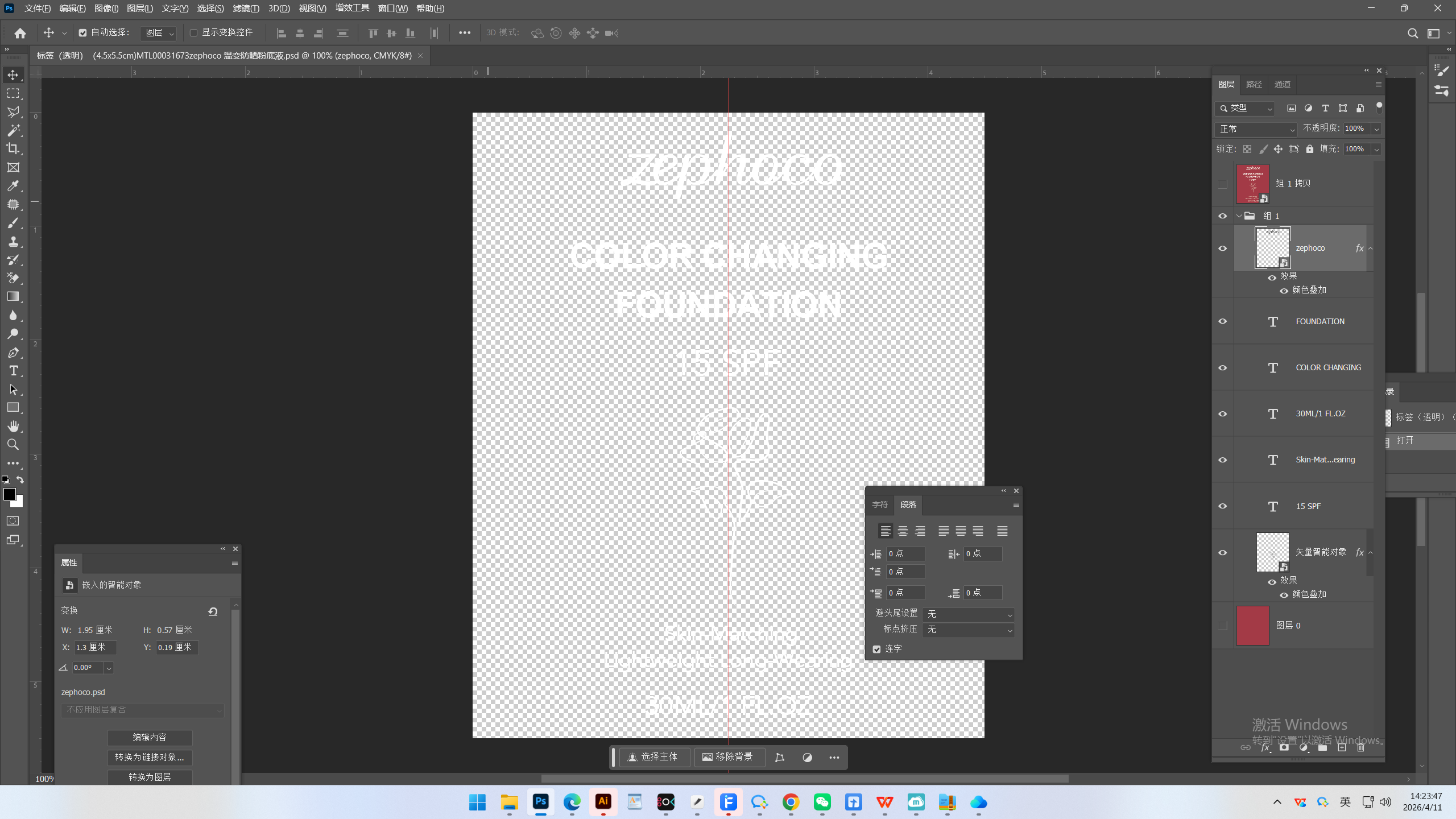Select the Hand tool
The height and width of the screenshot is (819, 1456).
click(13, 427)
